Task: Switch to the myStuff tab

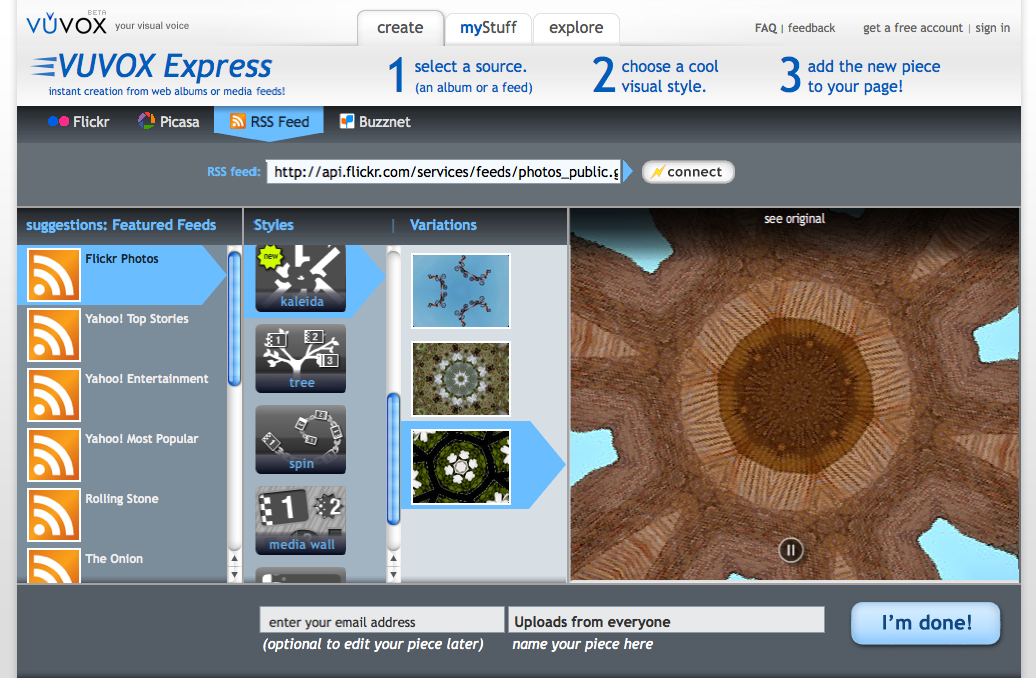Action: pyautogui.click(x=488, y=28)
